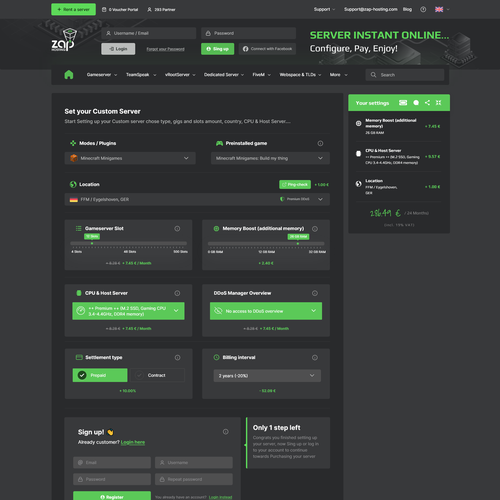This screenshot has height=500, width=500.
Task: Click the Memory Boost slider handle
Action: coord(298,244)
